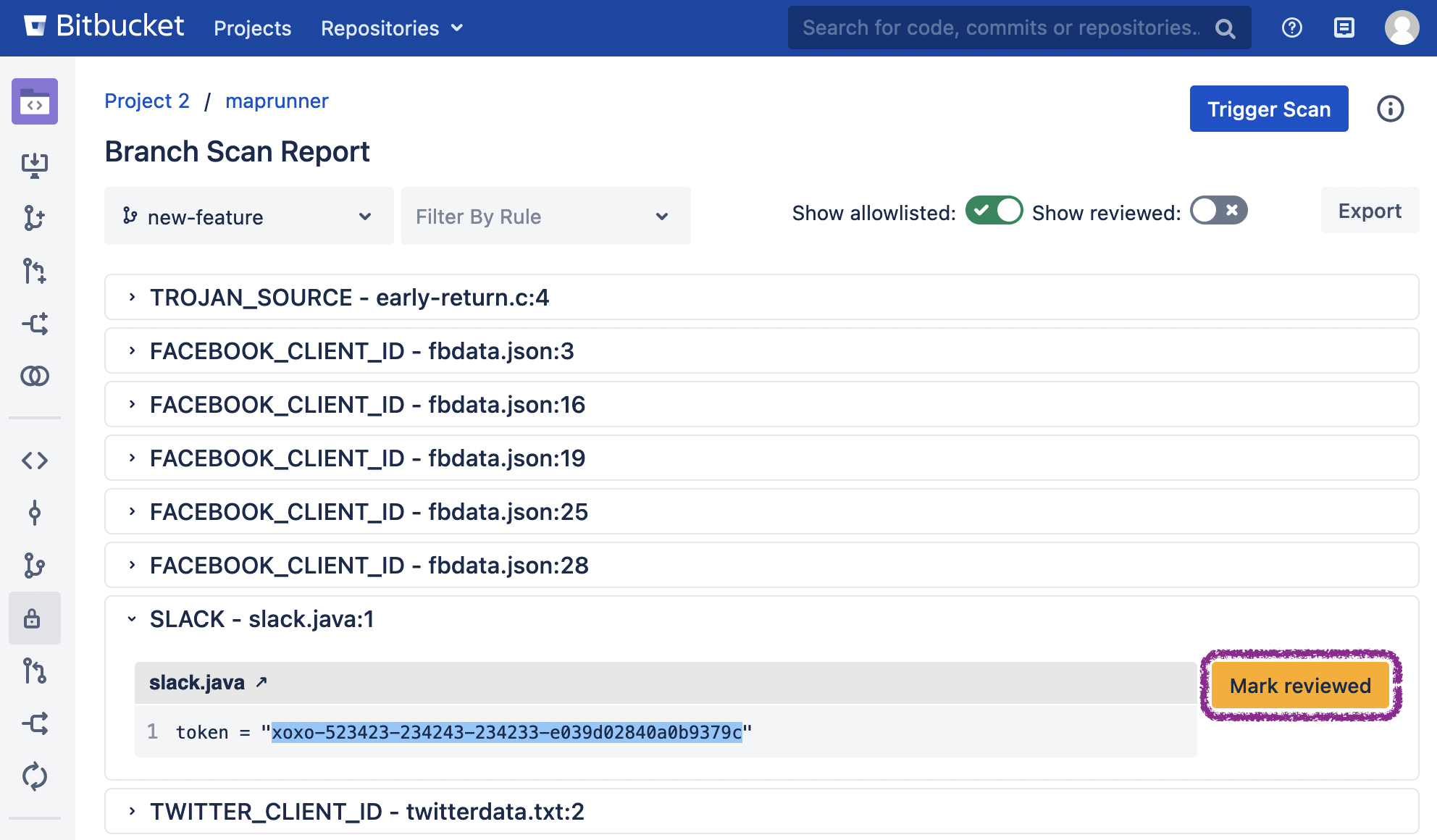This screenshot has height=840, width=1437.
Task: Open Projects in top navigation
Action: pyautogui.click(x=252, y=28)
